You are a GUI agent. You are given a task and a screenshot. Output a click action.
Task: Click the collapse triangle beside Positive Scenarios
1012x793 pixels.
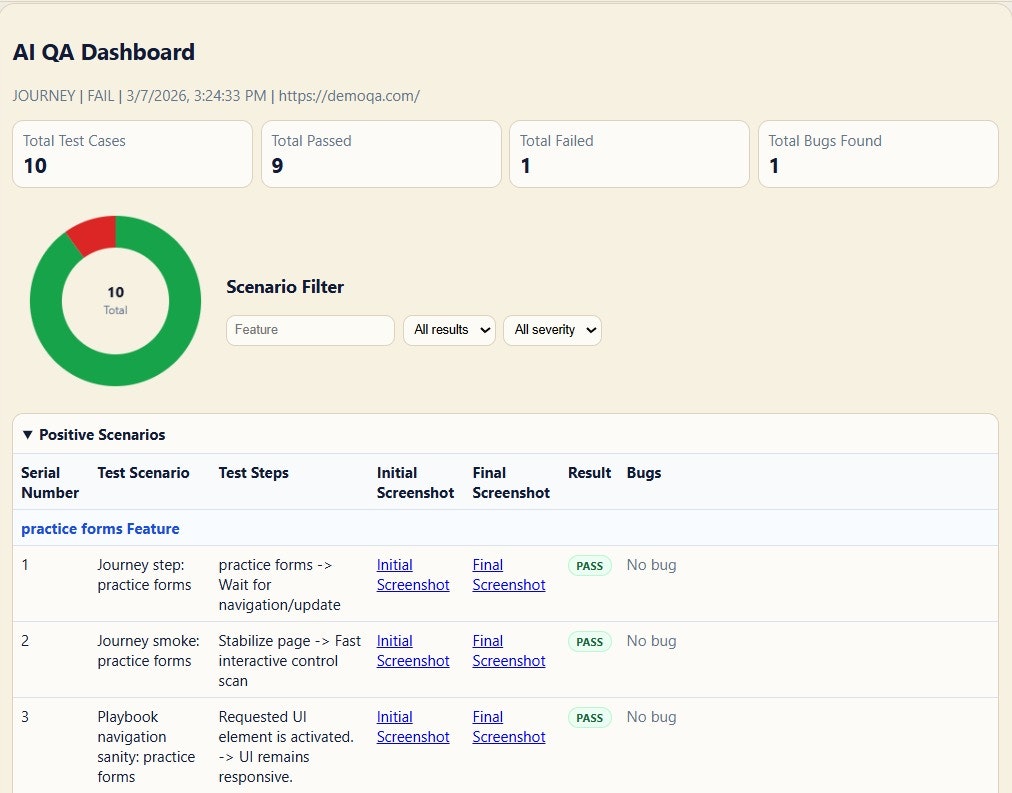coord(26,434)
